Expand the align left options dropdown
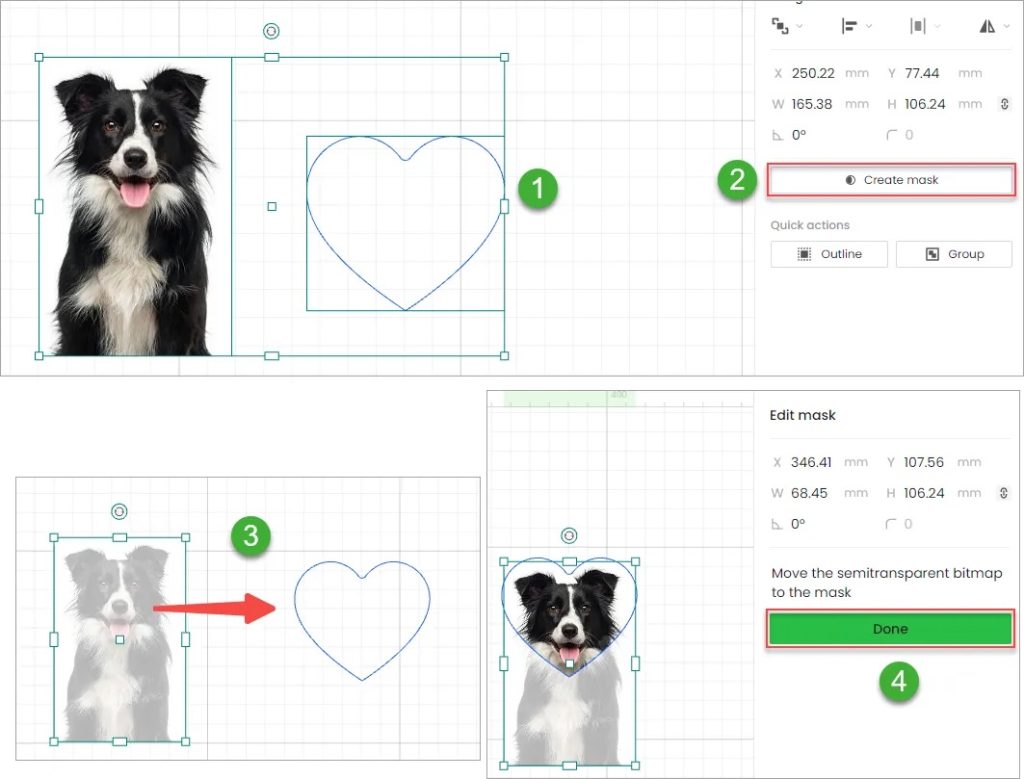 coord(855,27)
